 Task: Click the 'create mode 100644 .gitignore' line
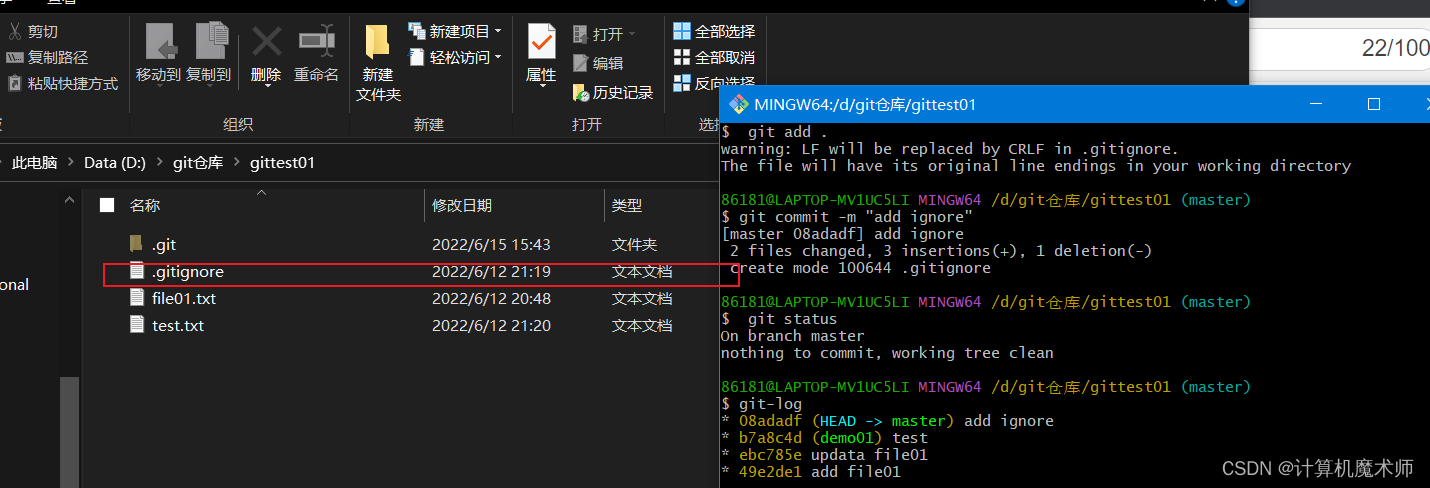tap(859, 268)
